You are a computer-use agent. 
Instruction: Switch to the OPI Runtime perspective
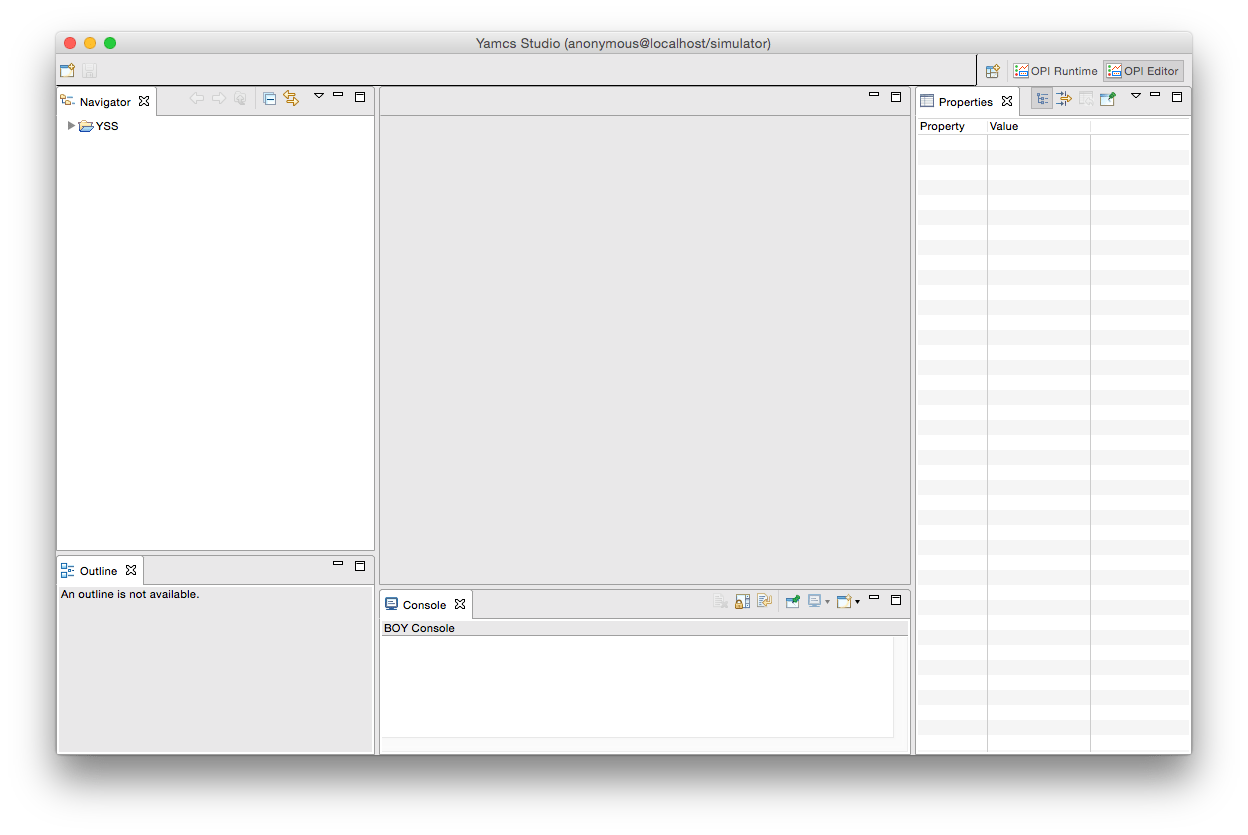[x=1055, y=70]
